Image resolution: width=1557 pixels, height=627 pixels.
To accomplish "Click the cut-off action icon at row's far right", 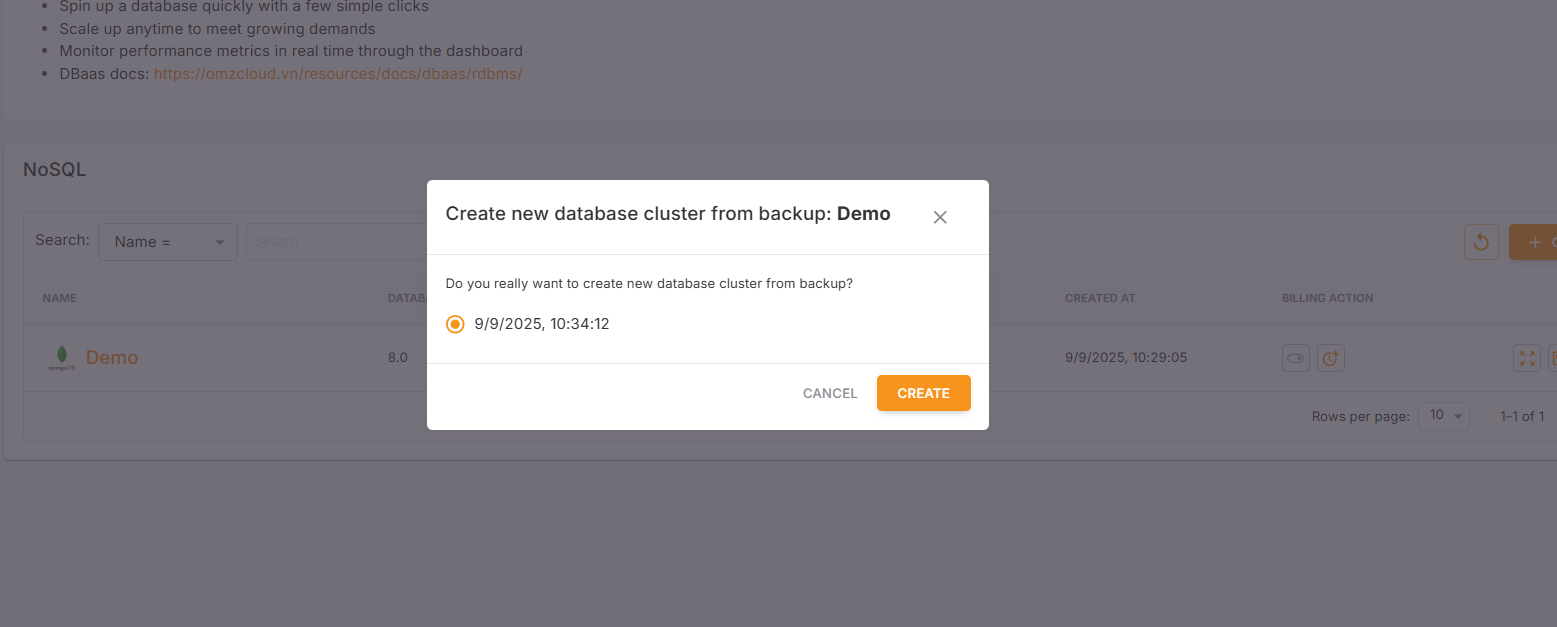I will [1552, 358].
